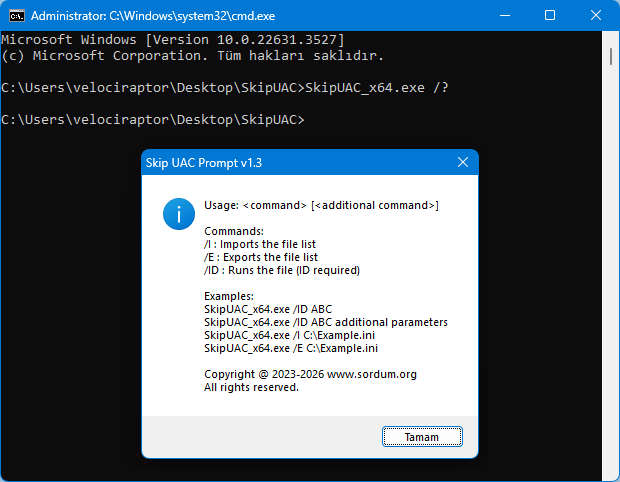Viewport: 620px width, 482px height.
Task: Click the Copyright www.sordum.org line
Action: (310, 374)
